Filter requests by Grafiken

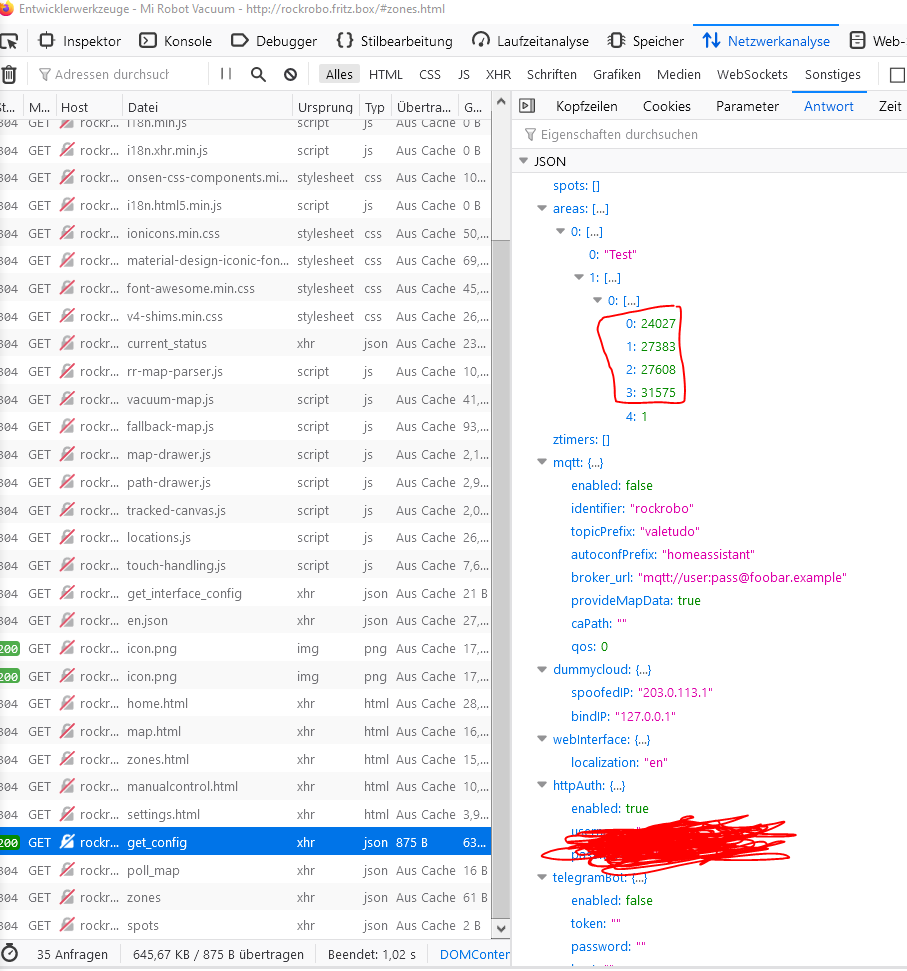point(617,75)
